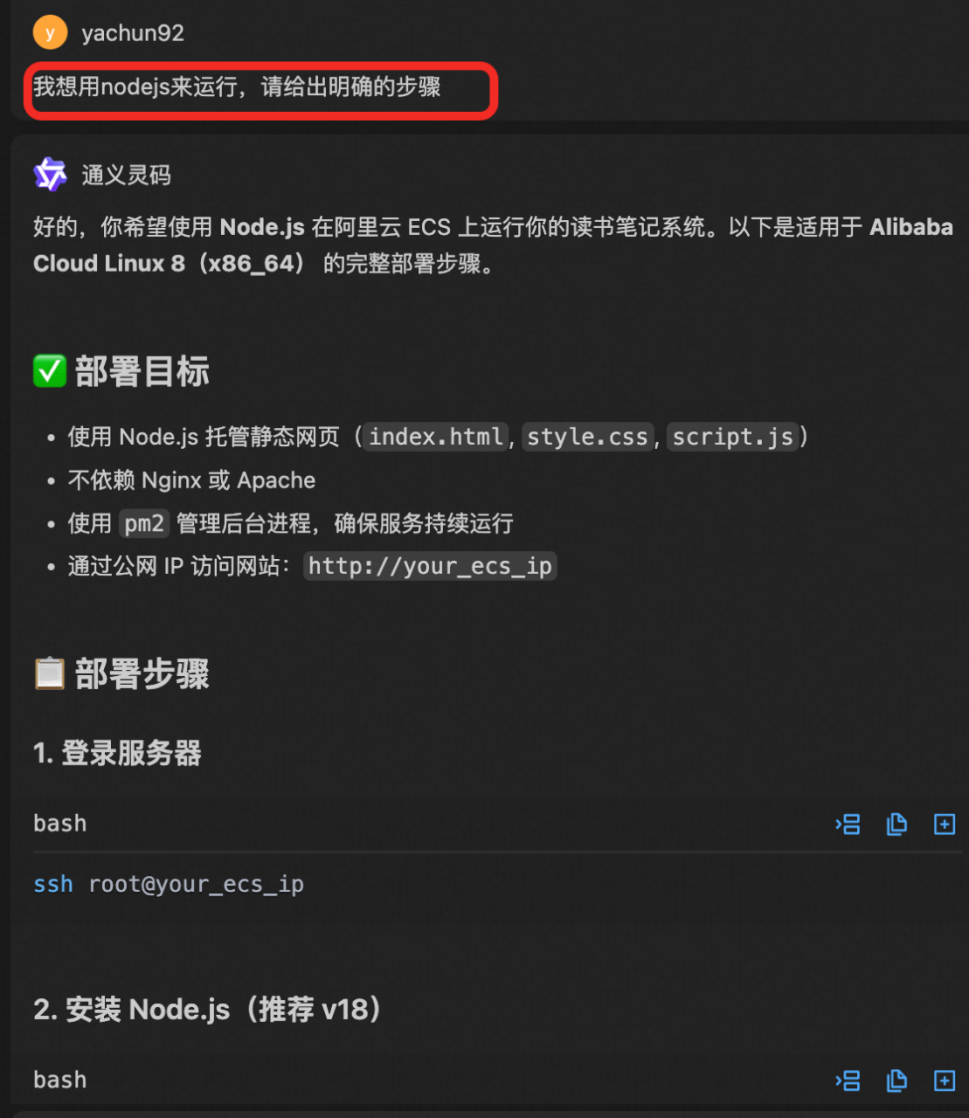Click the 通义灵码 assistant name

pyautogui.click(x=126, y=175)
